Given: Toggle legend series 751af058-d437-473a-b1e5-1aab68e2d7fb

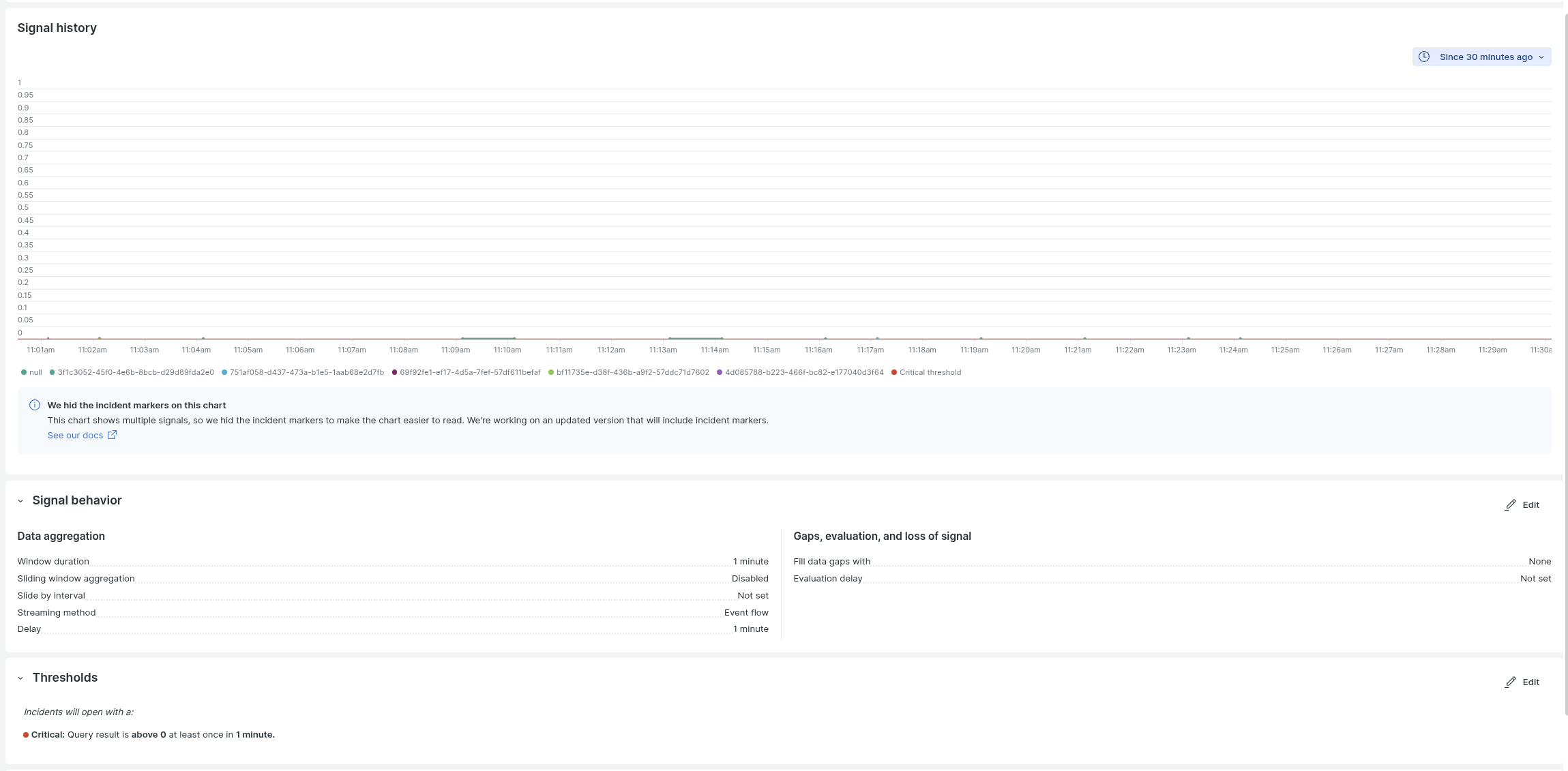Looking at the screenshot, I should [303, 372].
